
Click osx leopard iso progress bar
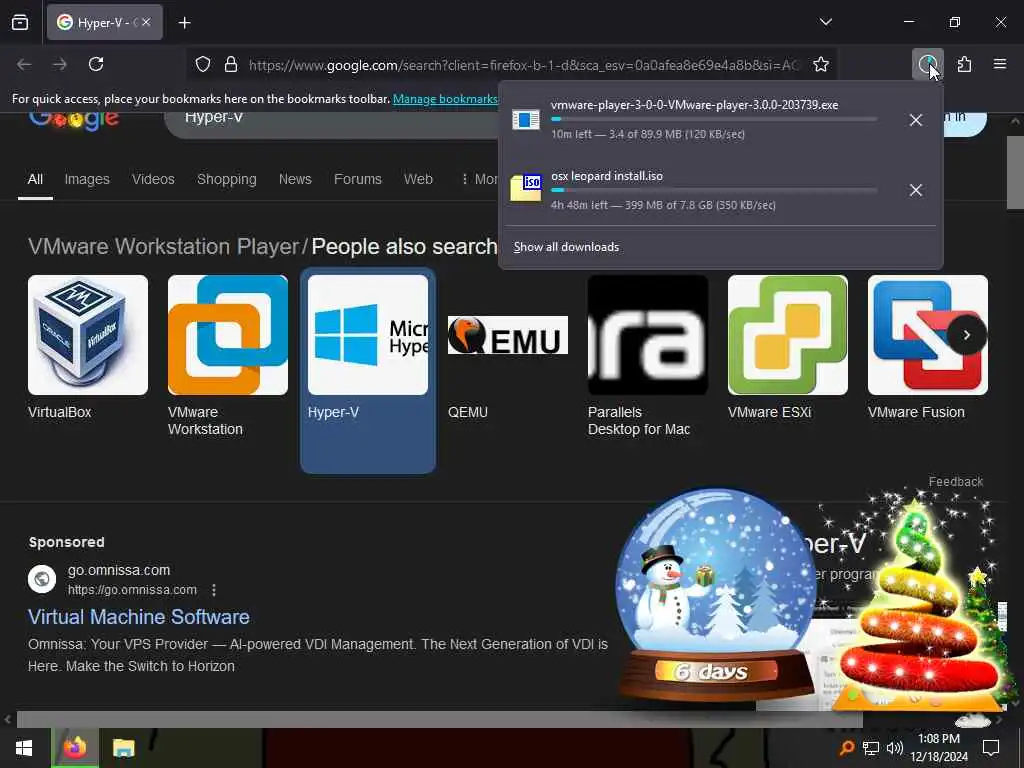coord(714,190)
